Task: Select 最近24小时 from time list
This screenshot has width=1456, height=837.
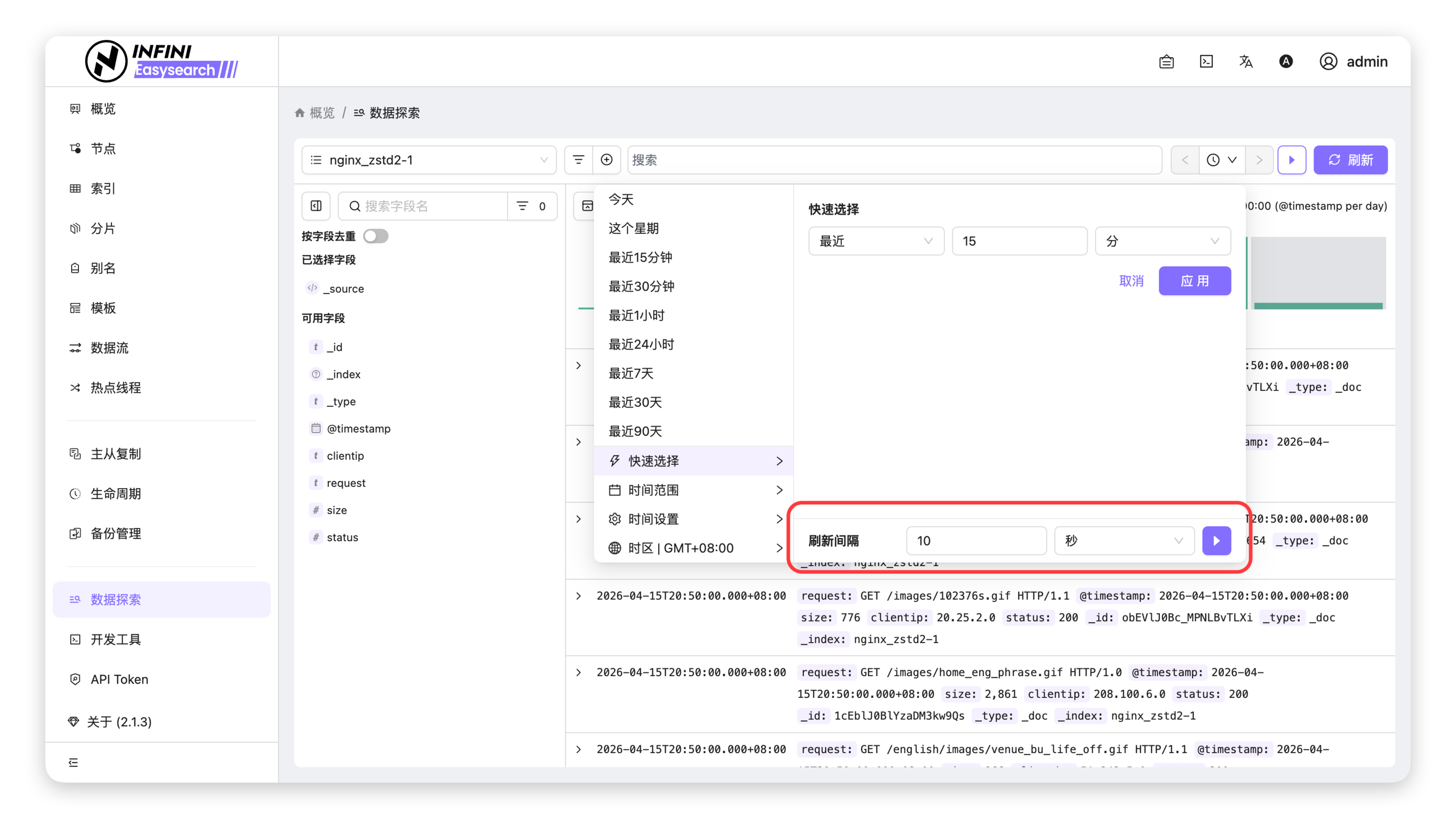Action: pos(641,344)
